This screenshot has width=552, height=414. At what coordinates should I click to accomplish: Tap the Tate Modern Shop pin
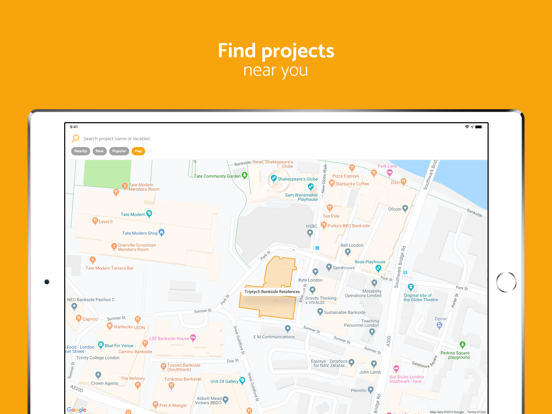[162, 232]
